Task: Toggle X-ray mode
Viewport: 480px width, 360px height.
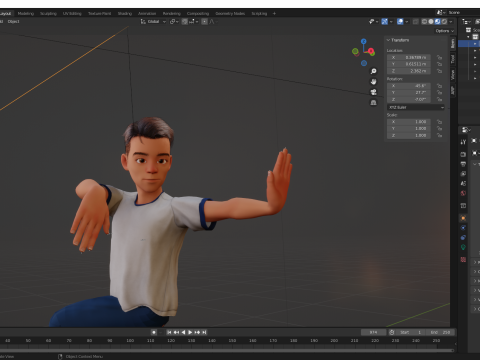Action: tap(416, 21)
